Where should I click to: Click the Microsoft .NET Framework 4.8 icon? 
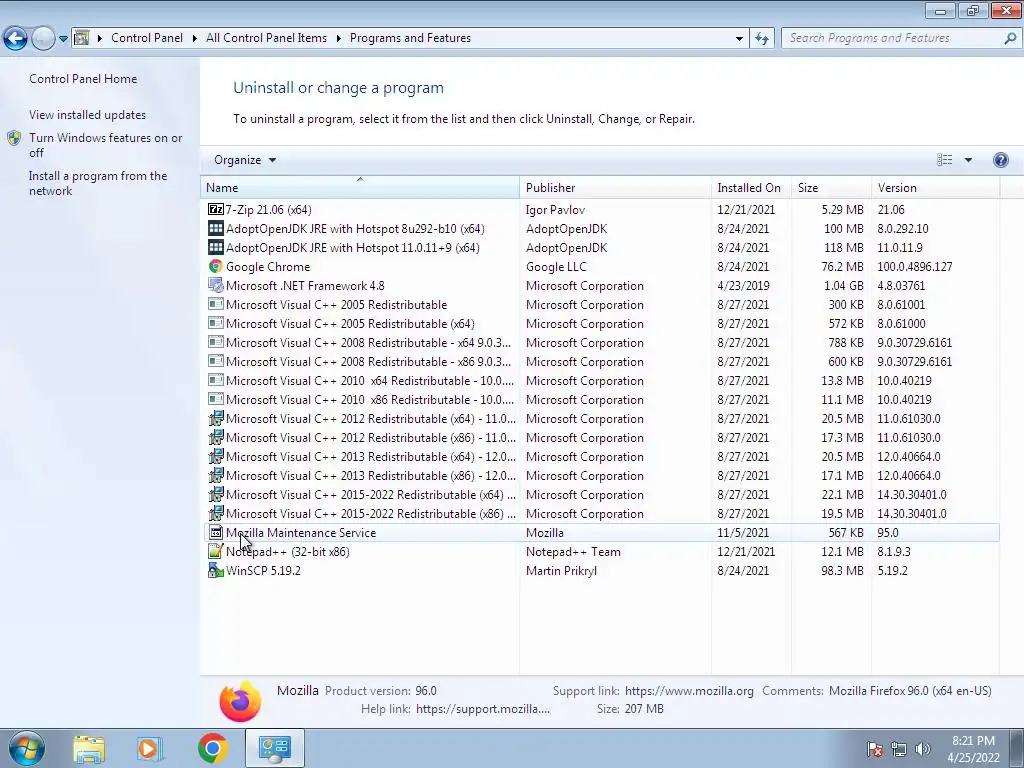point(216,285)
